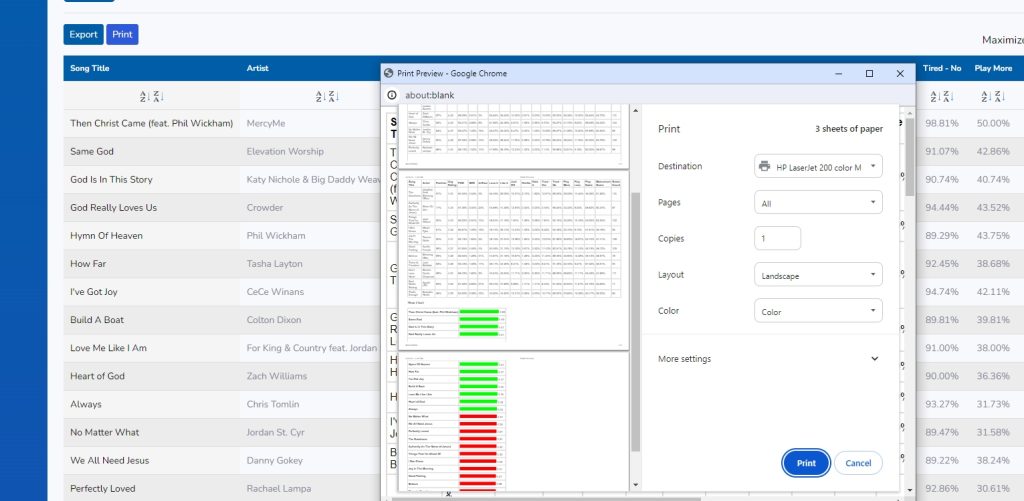
Task: Close the Print Preview window
Action: pyautogui.click(x=900, y=74)
